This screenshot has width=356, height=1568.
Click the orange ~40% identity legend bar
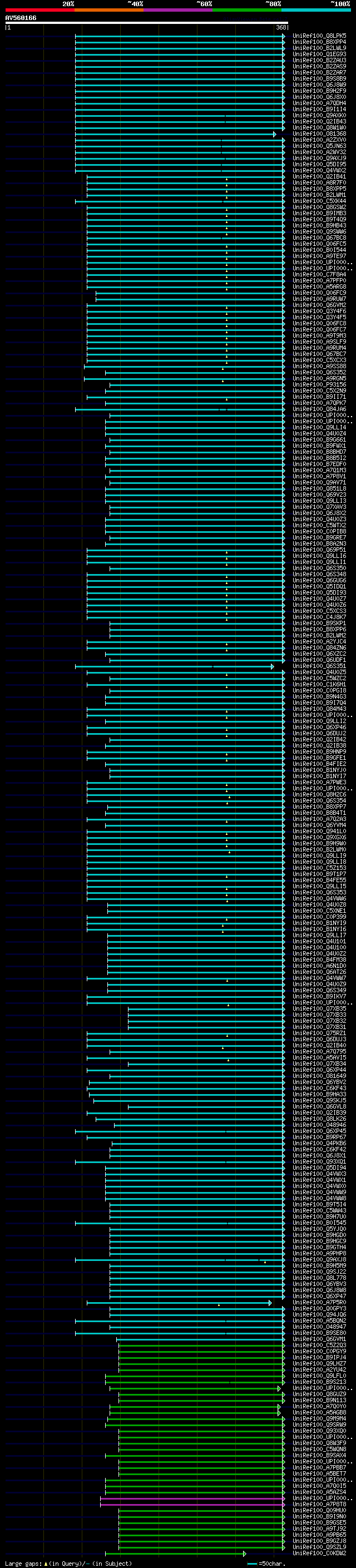tap(109, 10)
